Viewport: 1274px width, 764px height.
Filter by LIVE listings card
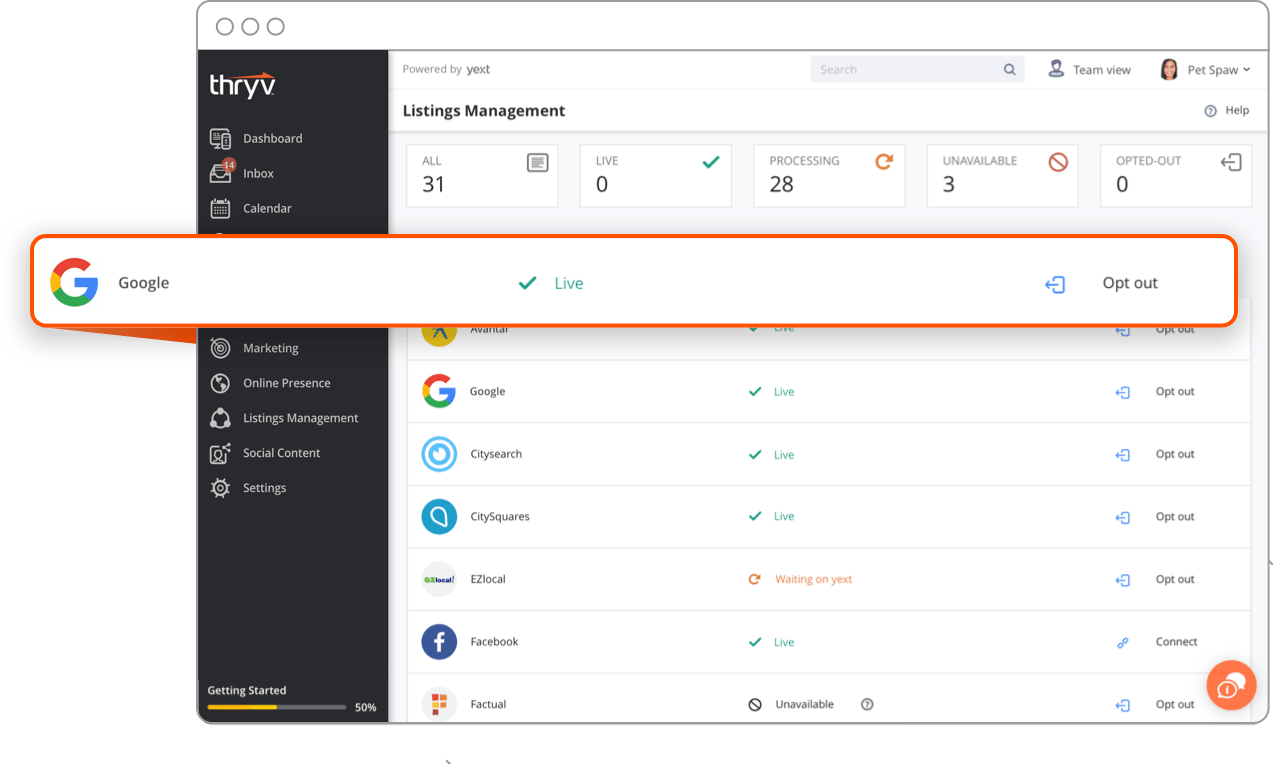tap(655, 176)
